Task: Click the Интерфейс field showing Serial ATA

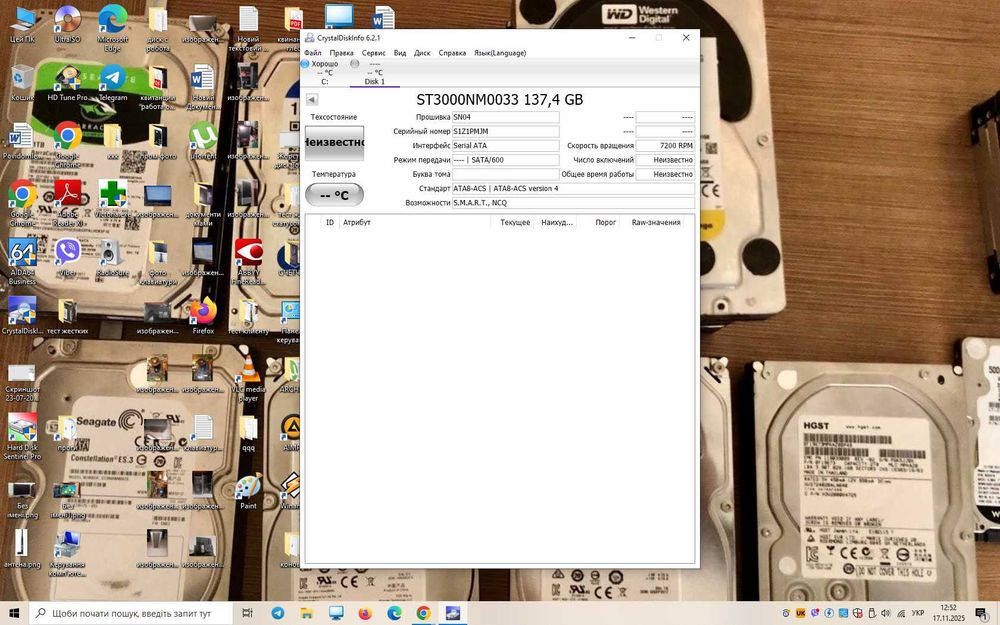Action: click(506, 145)
